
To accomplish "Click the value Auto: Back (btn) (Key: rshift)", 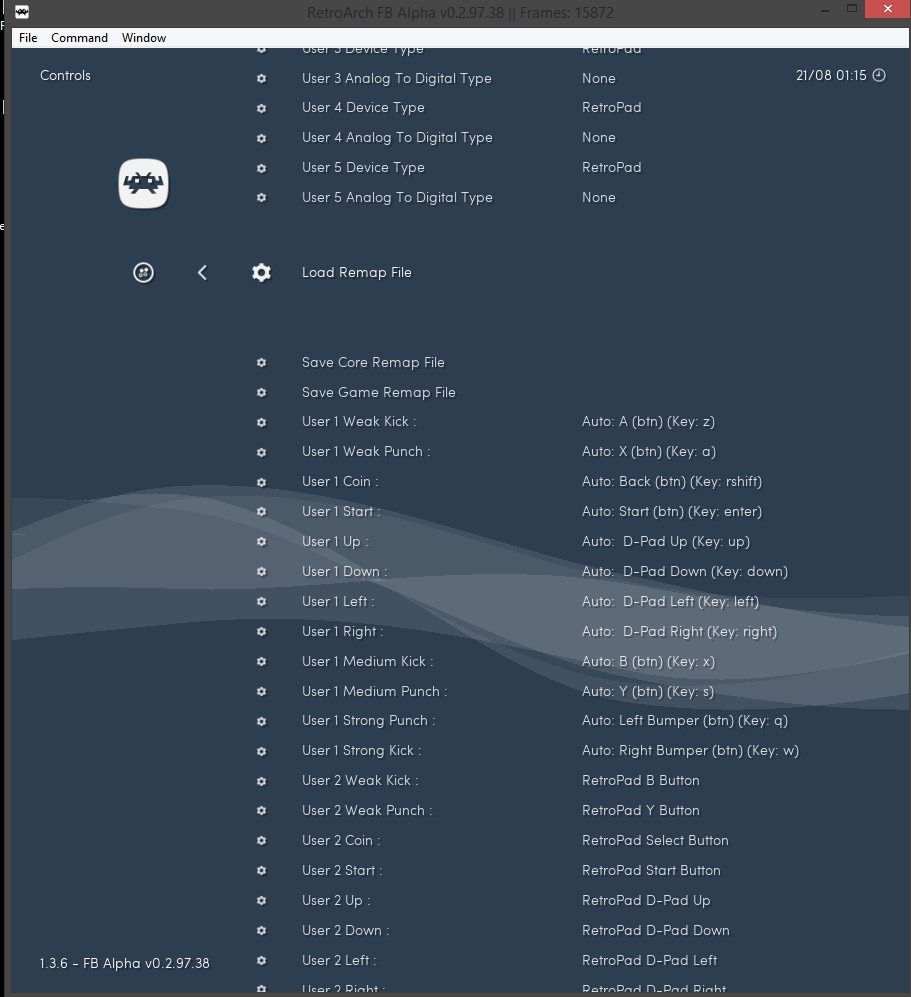I will pyautogui.click(x=672, y=481).
